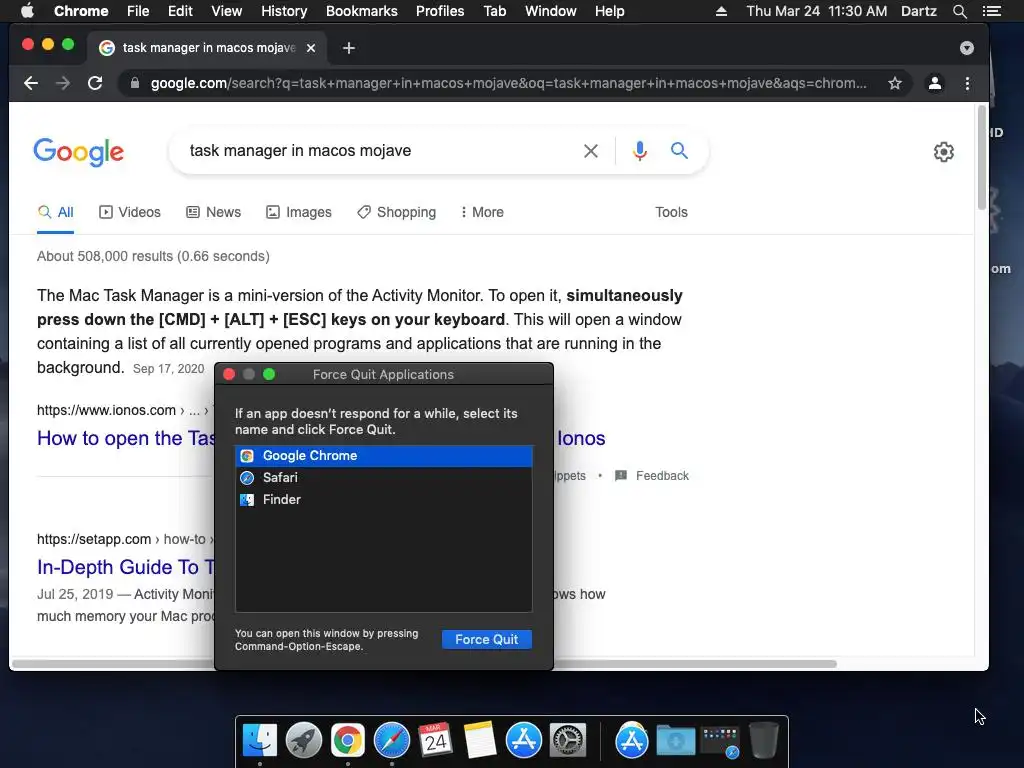This screenshot has height=768, width=1024.
Task: Click the Google logo
Action: point(78,152)
